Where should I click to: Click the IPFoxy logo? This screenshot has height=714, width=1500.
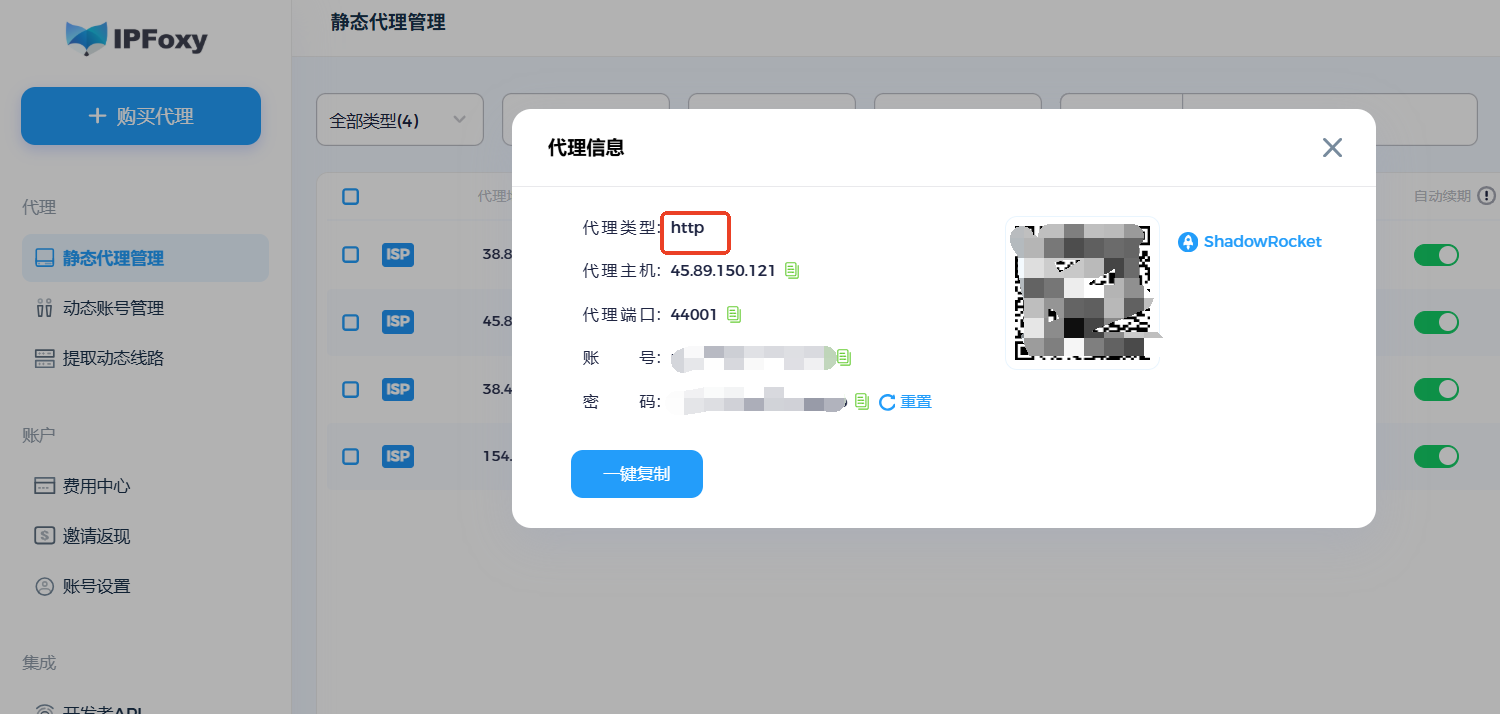click(x=137, y=38)
